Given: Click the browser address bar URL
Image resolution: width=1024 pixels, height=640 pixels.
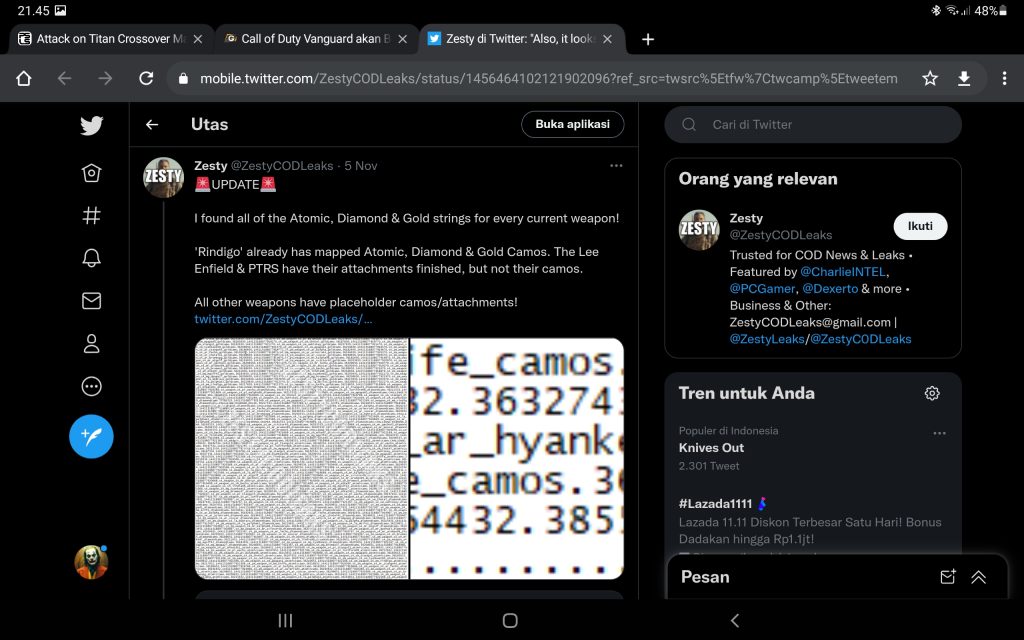Looking at the screenshot, I should click(x=549, y=78).
